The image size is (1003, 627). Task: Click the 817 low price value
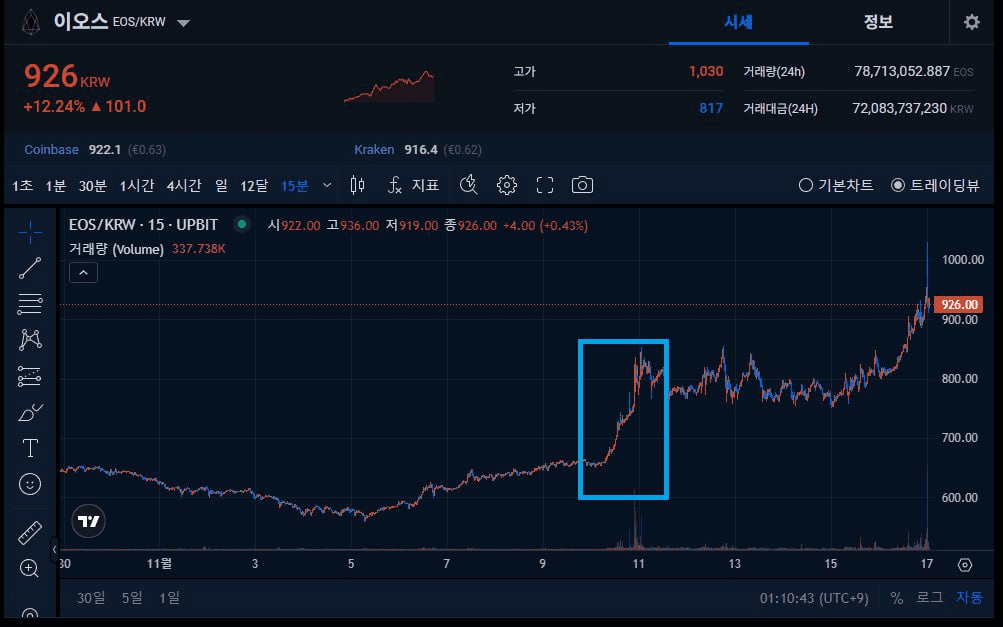coord(711,108)
